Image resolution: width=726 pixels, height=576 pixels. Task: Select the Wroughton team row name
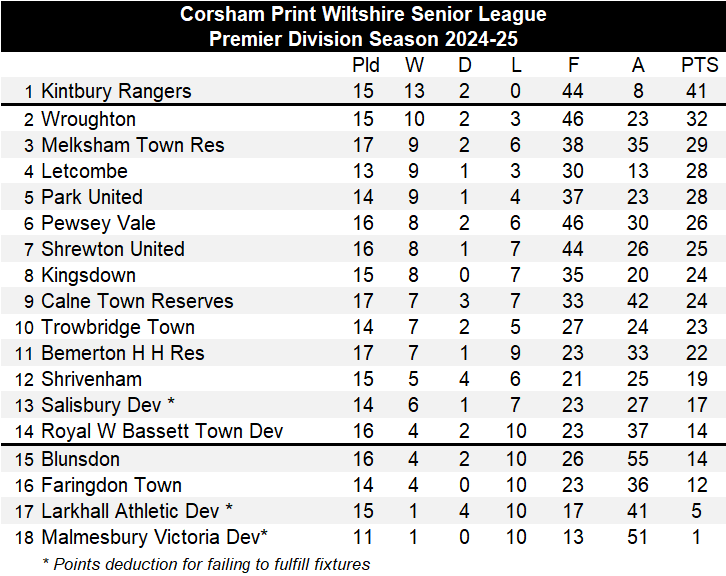(x=88, y=119)
